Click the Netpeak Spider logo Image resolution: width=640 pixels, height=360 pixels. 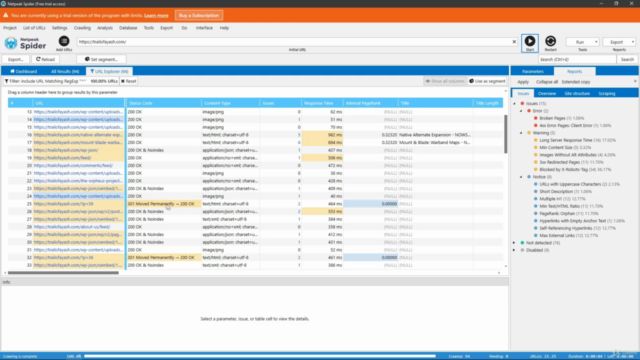(25, 43)
